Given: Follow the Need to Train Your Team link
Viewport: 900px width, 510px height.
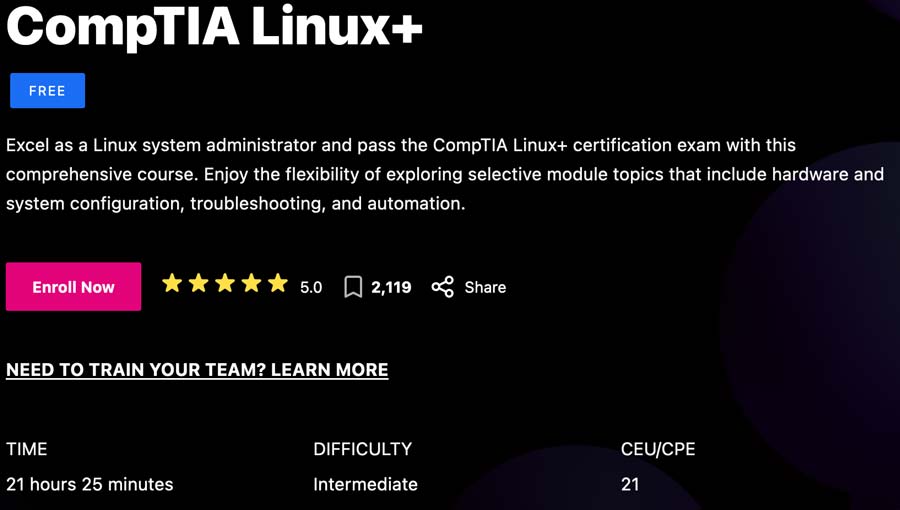Looking at the screenshot, I should 197,370.
